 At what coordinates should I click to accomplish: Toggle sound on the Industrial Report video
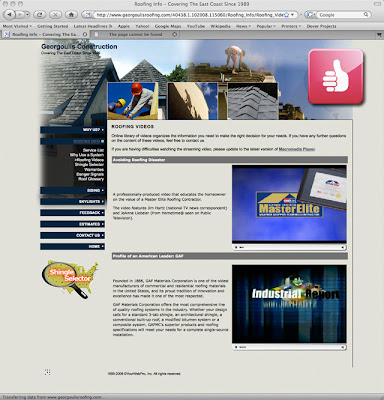click(x=342, y=347)
